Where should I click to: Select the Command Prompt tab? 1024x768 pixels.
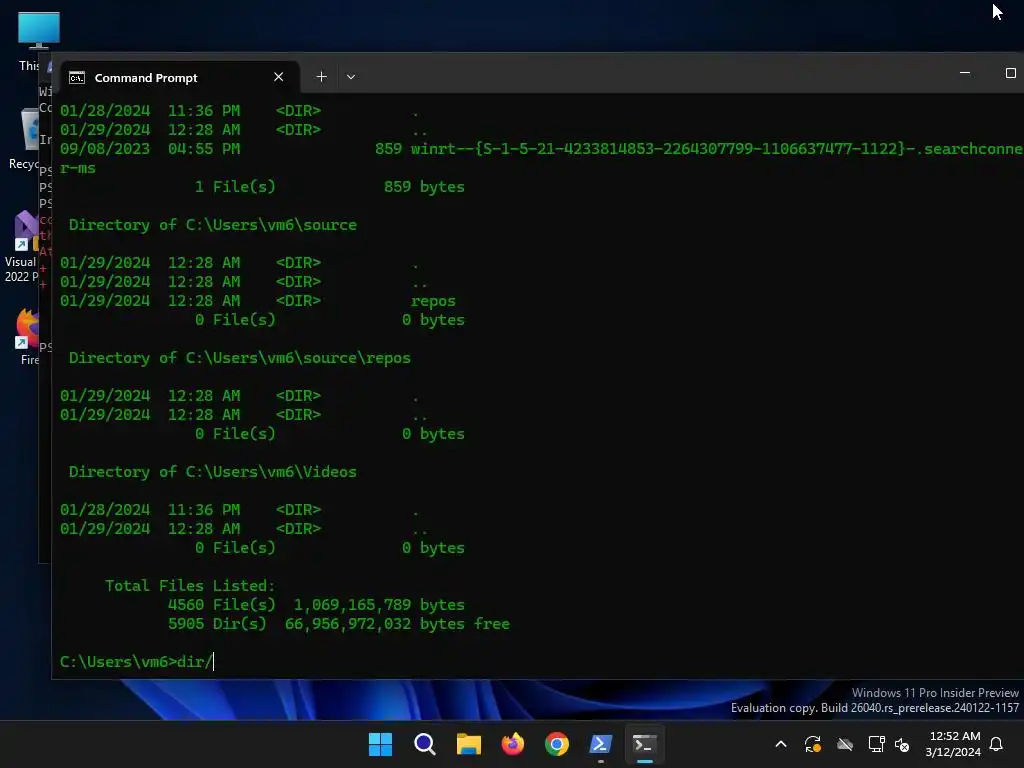[180, 78]
